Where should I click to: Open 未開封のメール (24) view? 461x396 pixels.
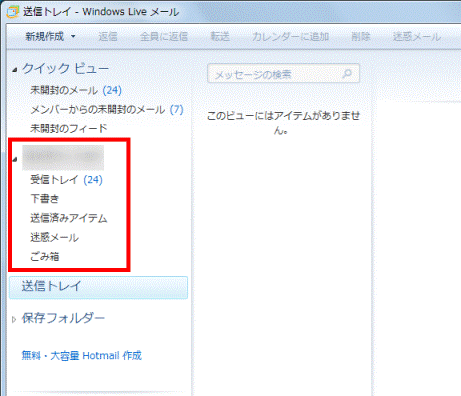coord(76,90)
